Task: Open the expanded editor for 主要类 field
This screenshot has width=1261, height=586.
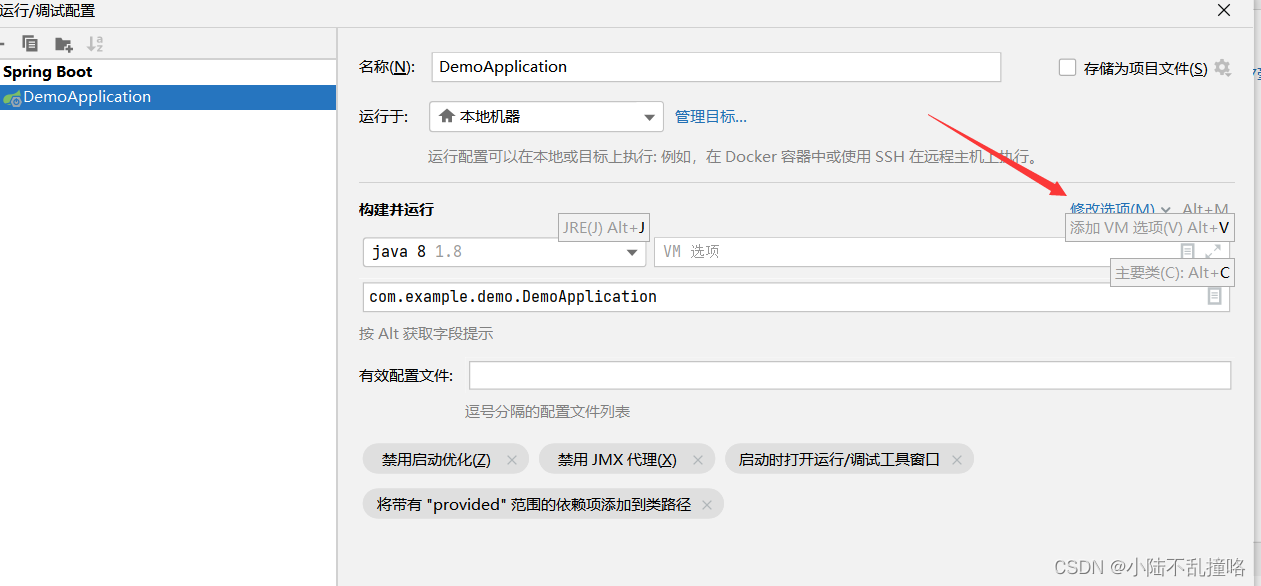Action: [x=1213, y=296]
